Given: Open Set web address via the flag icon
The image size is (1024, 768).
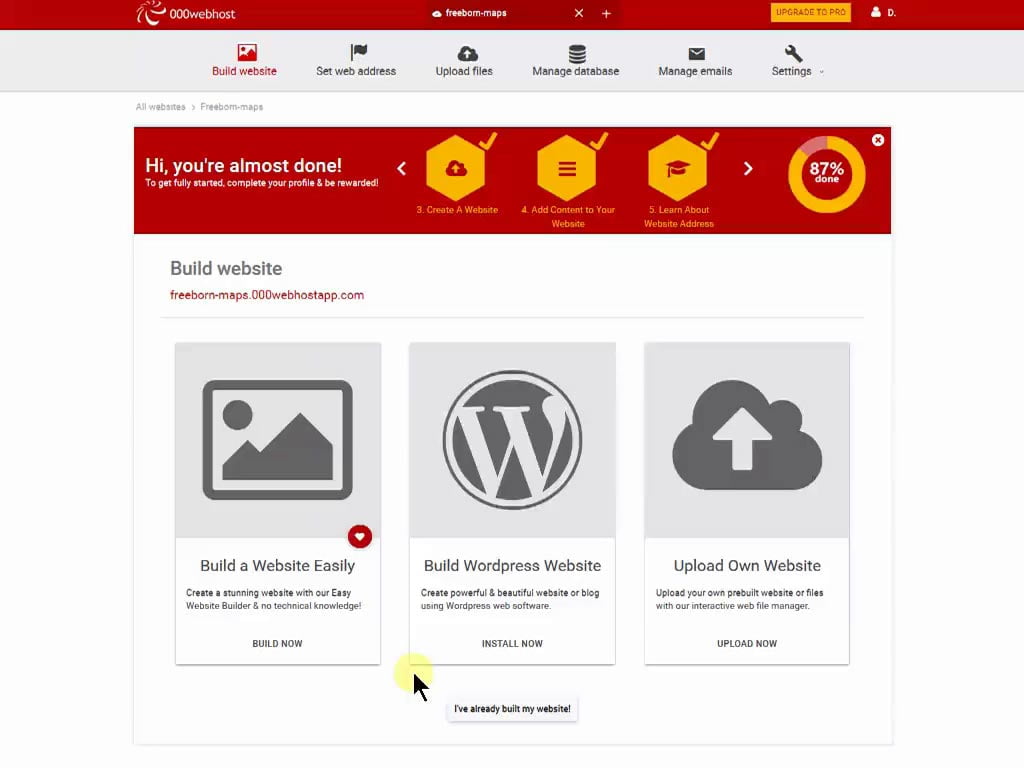Looking at the screenshot, I should click(356, 48).
